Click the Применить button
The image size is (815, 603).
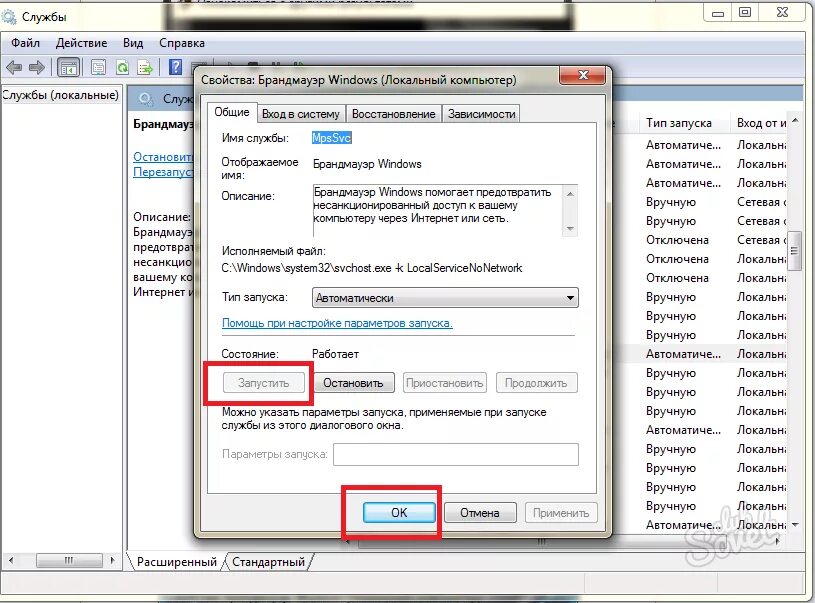[561, 513]
